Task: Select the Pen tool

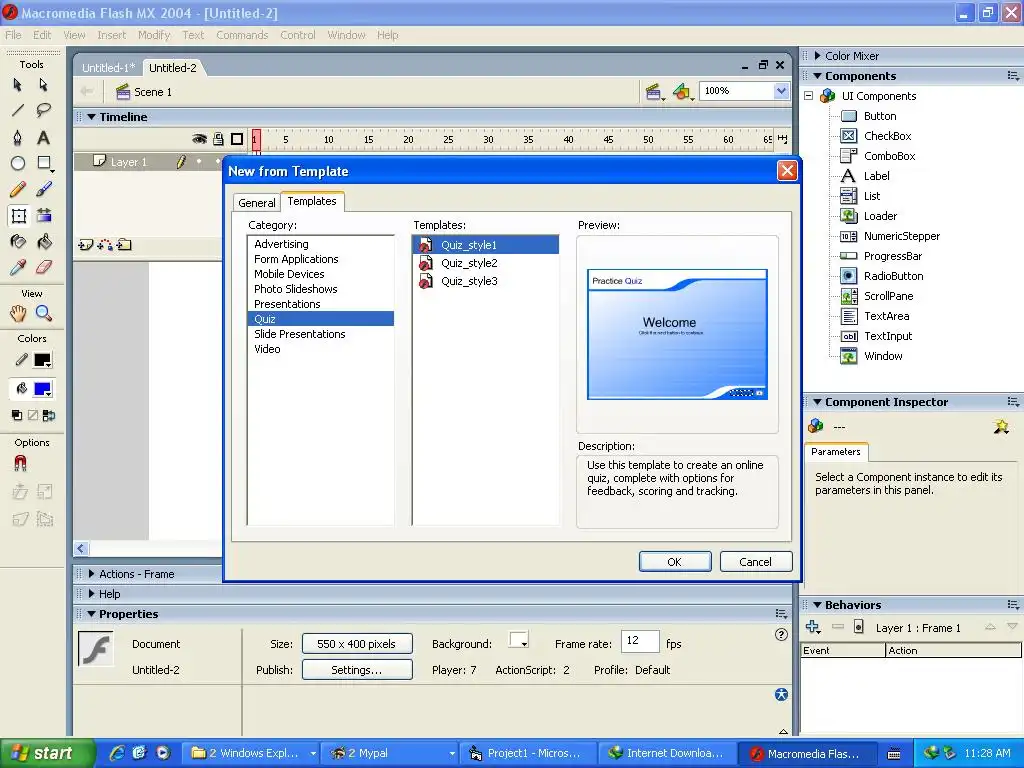Action: pyautogui.click(x=18, y=137)
